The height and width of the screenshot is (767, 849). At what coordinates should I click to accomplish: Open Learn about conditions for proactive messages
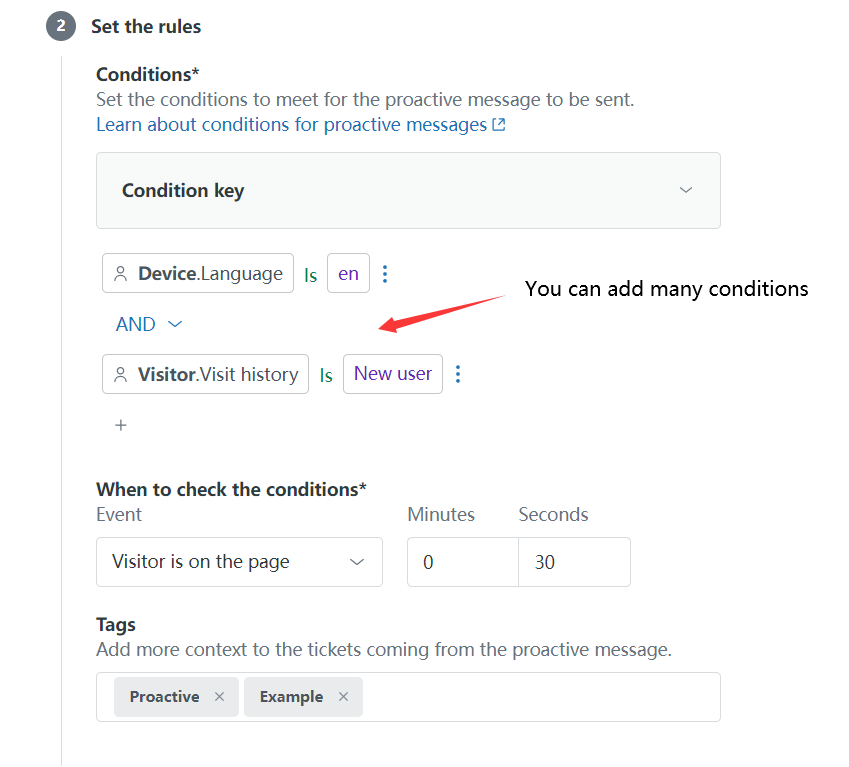(292, 124)
